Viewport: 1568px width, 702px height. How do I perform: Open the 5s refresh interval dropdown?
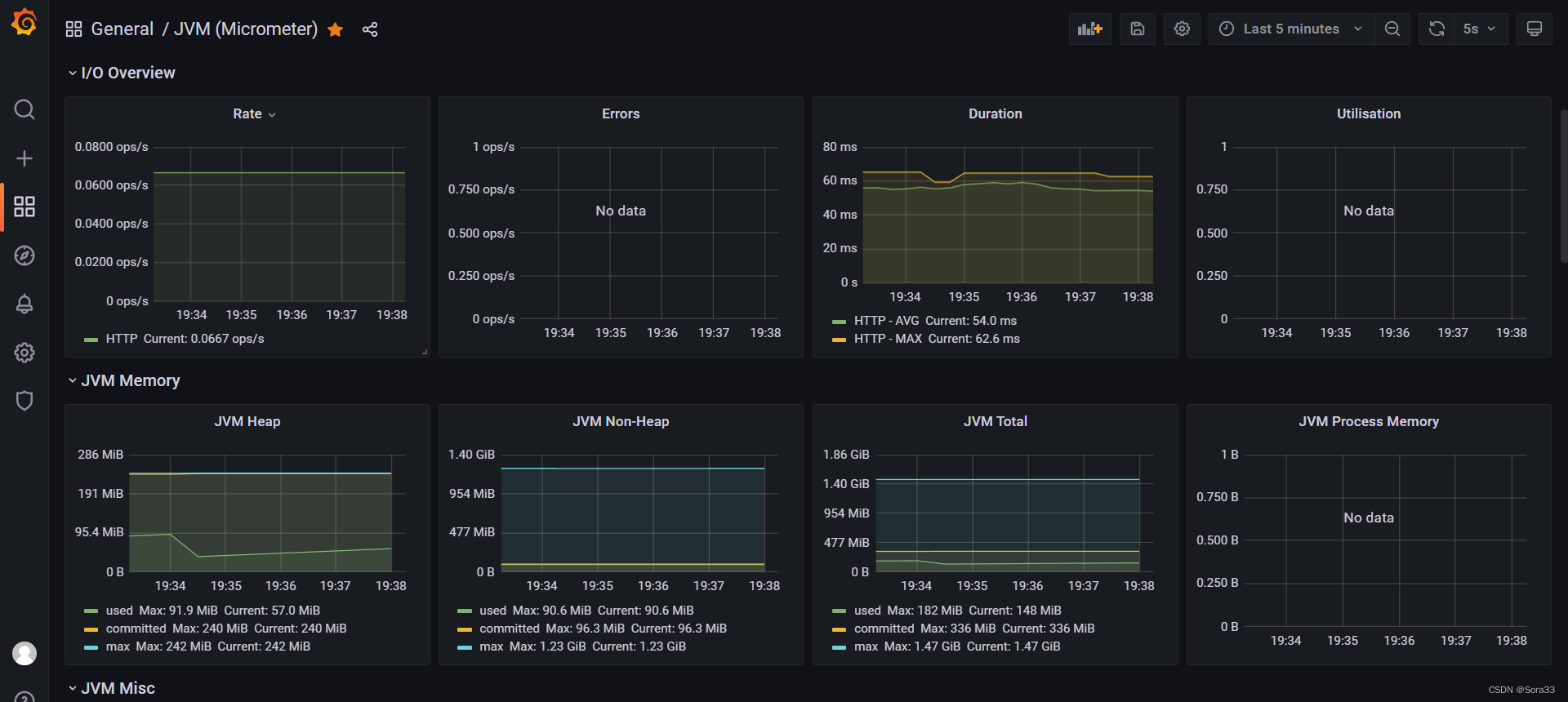(1479, 29)
